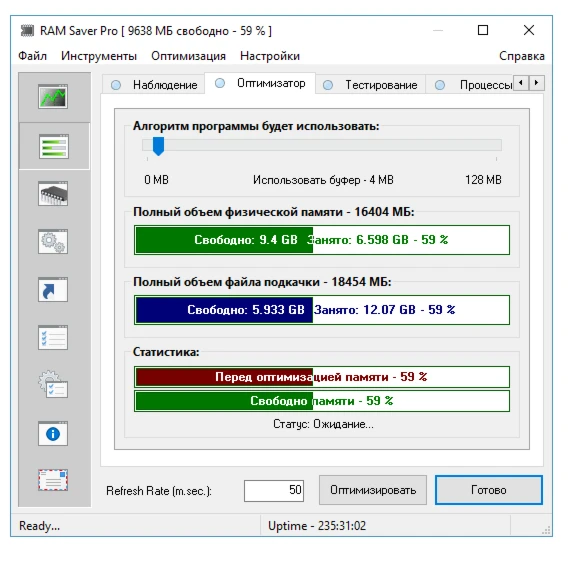Select the optimizer bars sidebar icon

pyautogui.click(x=54, y=146)
